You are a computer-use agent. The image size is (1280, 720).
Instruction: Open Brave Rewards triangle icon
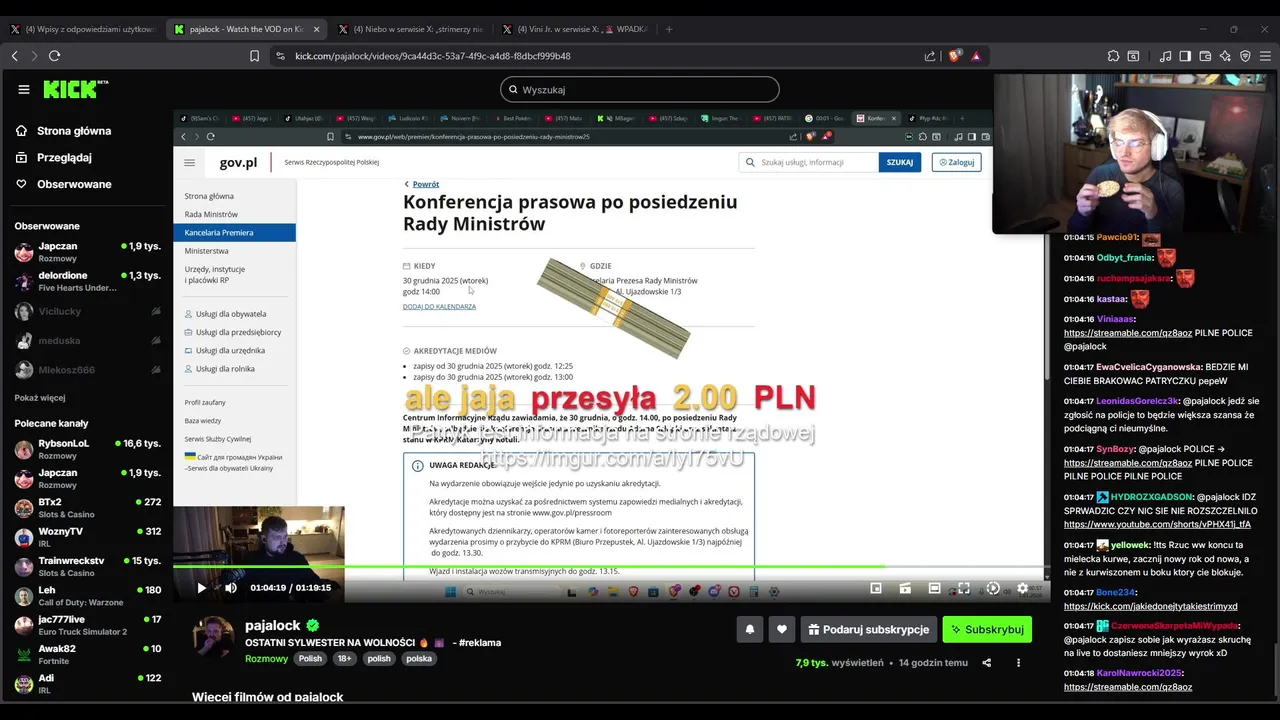point(976,56)
